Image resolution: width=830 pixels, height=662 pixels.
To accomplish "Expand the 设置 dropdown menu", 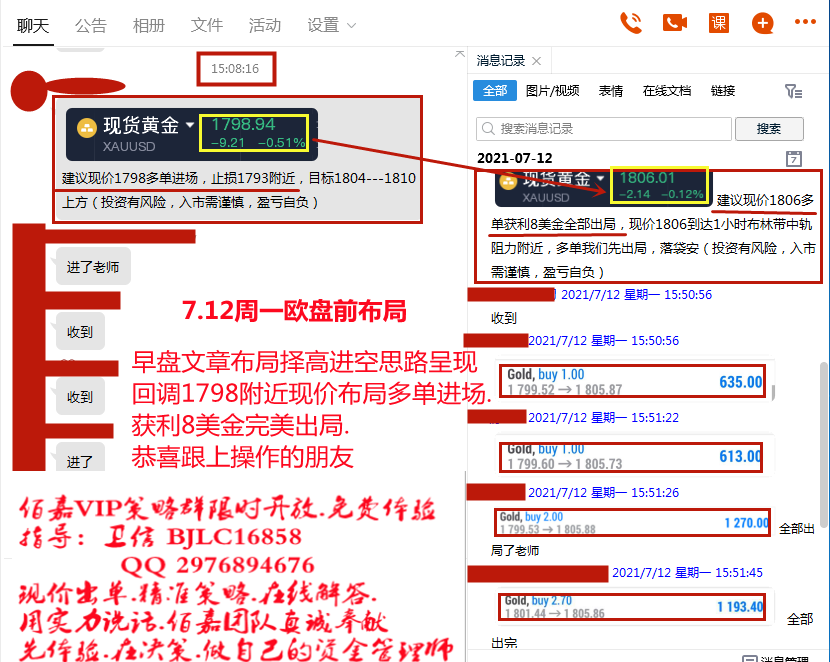I will coord(331,25).
